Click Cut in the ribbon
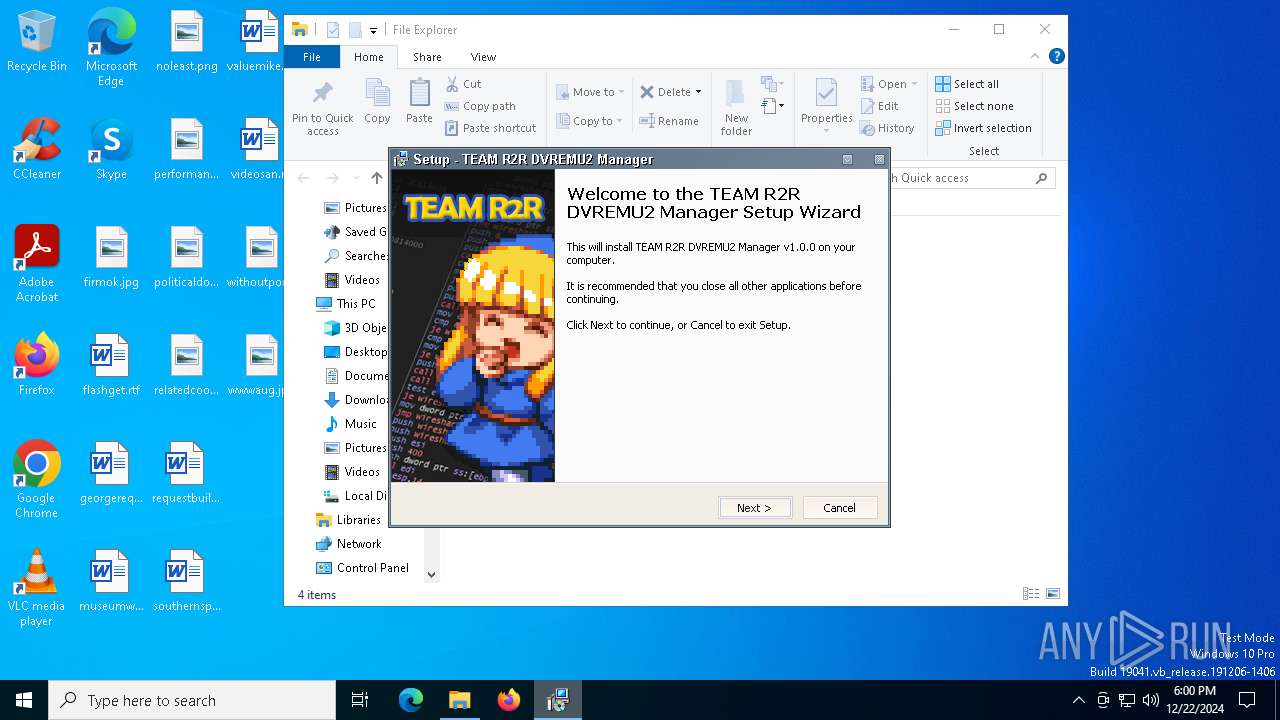This screenshot has height=720, width=1280. click(463, 84)
